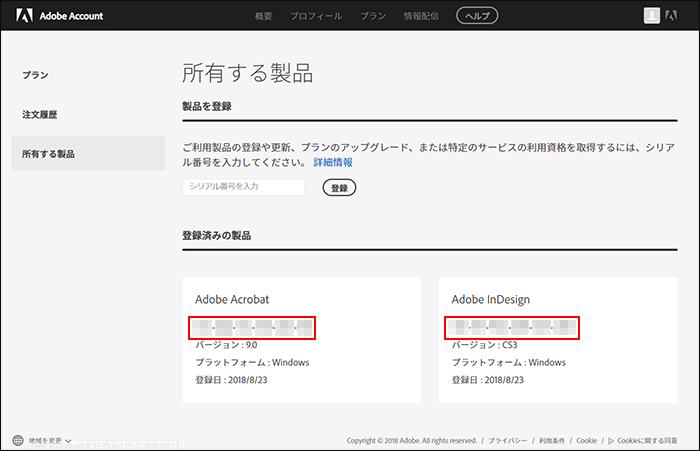Click the 利用条件 footer link

(552, 441)
